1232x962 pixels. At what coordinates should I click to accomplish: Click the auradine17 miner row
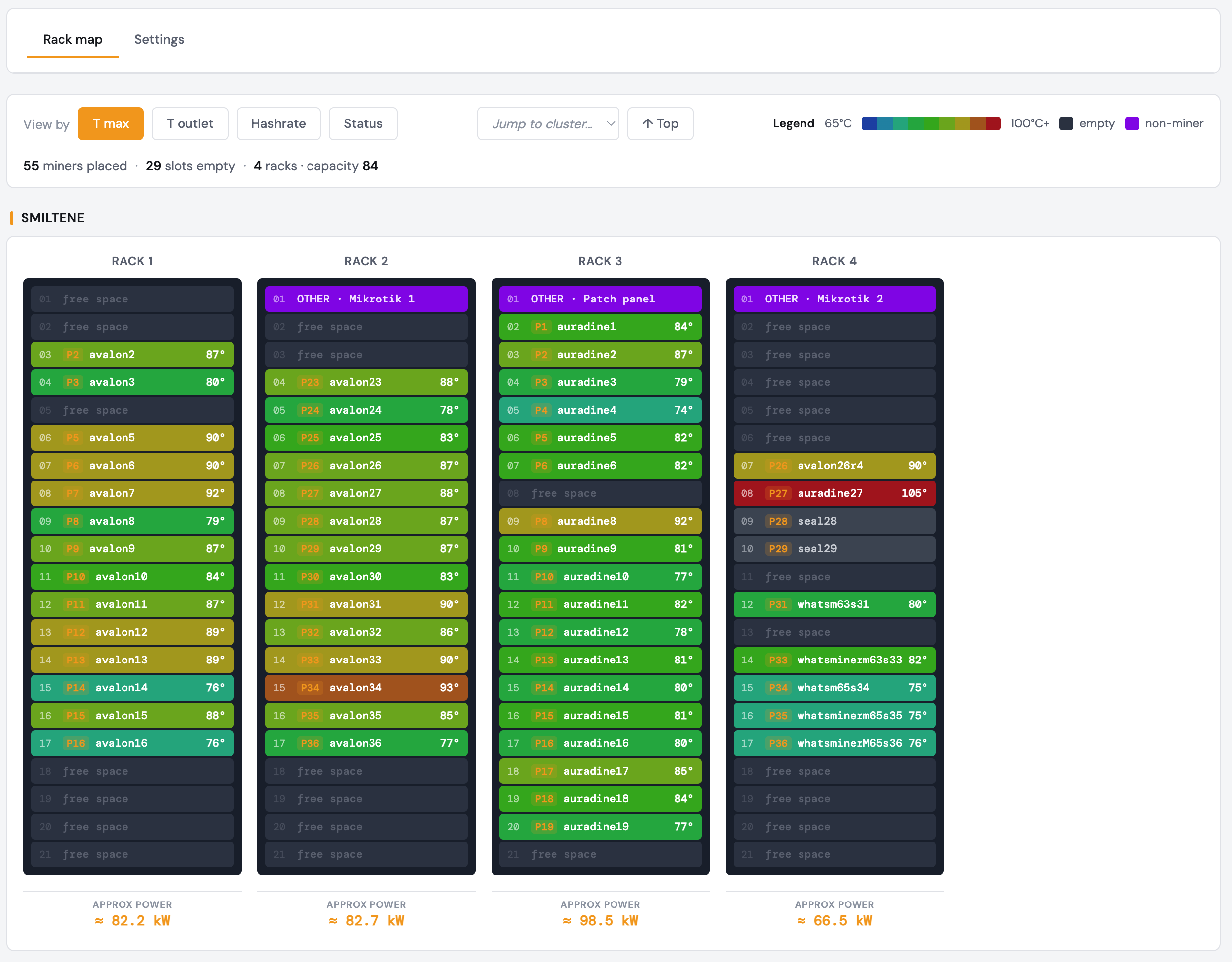coord(600,771)
